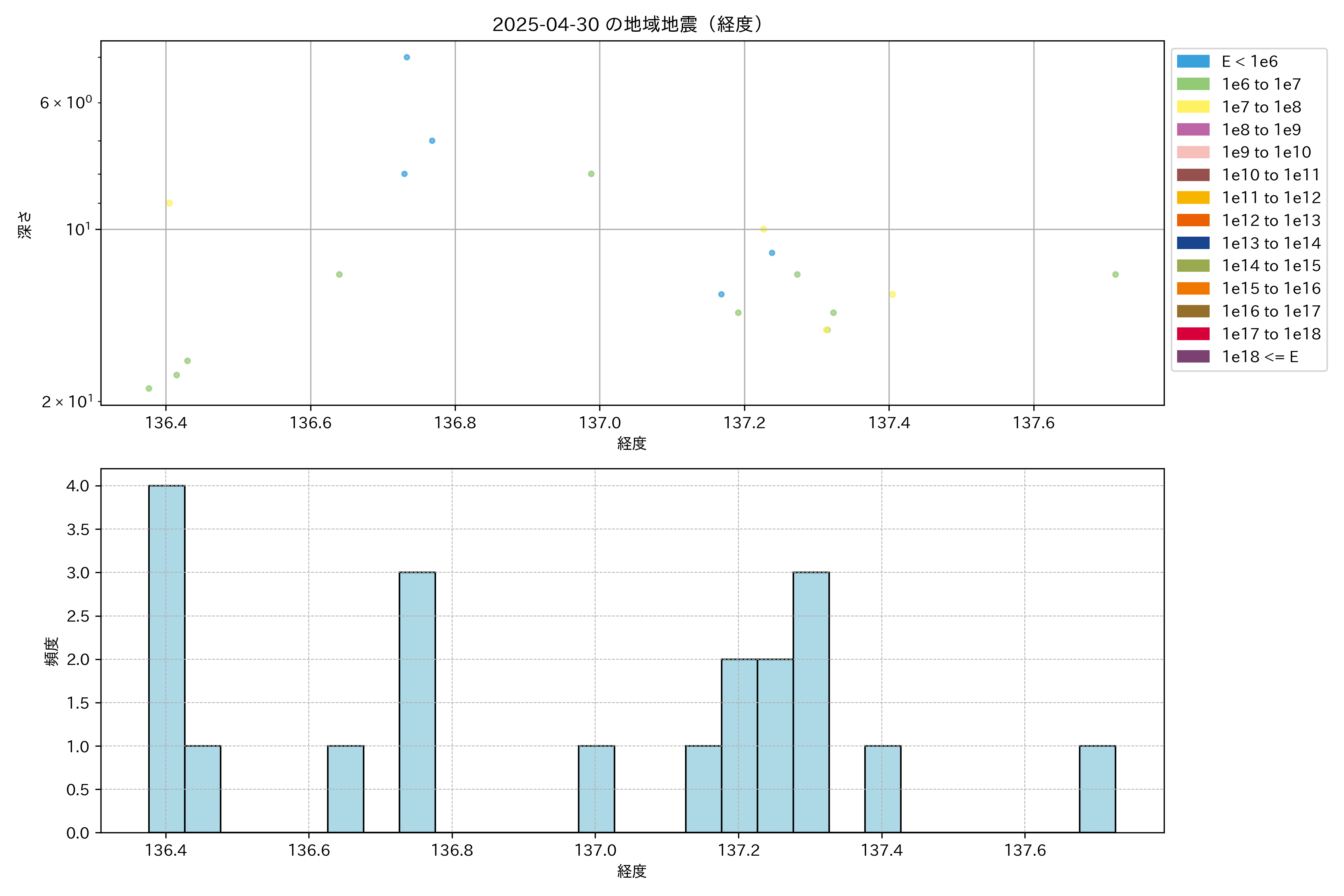Click the topmost blue scatter point

(x=407, y=57)
